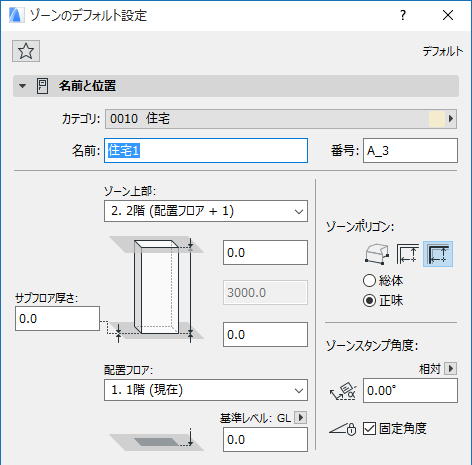
Task: Select the manual zone polygon method icon
Action: pos(377,254)
